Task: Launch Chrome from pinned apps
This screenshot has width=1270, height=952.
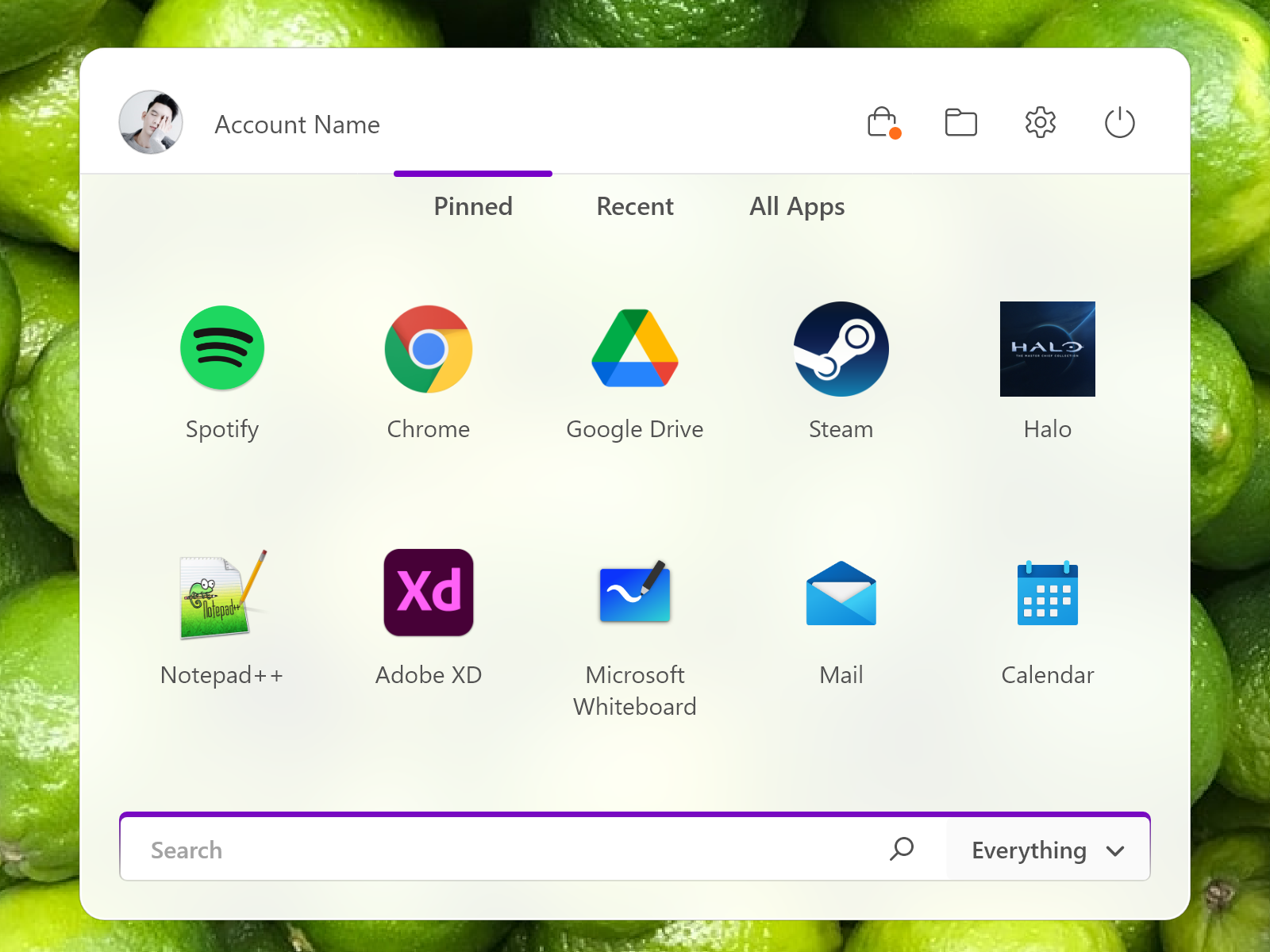Action: 429,349
